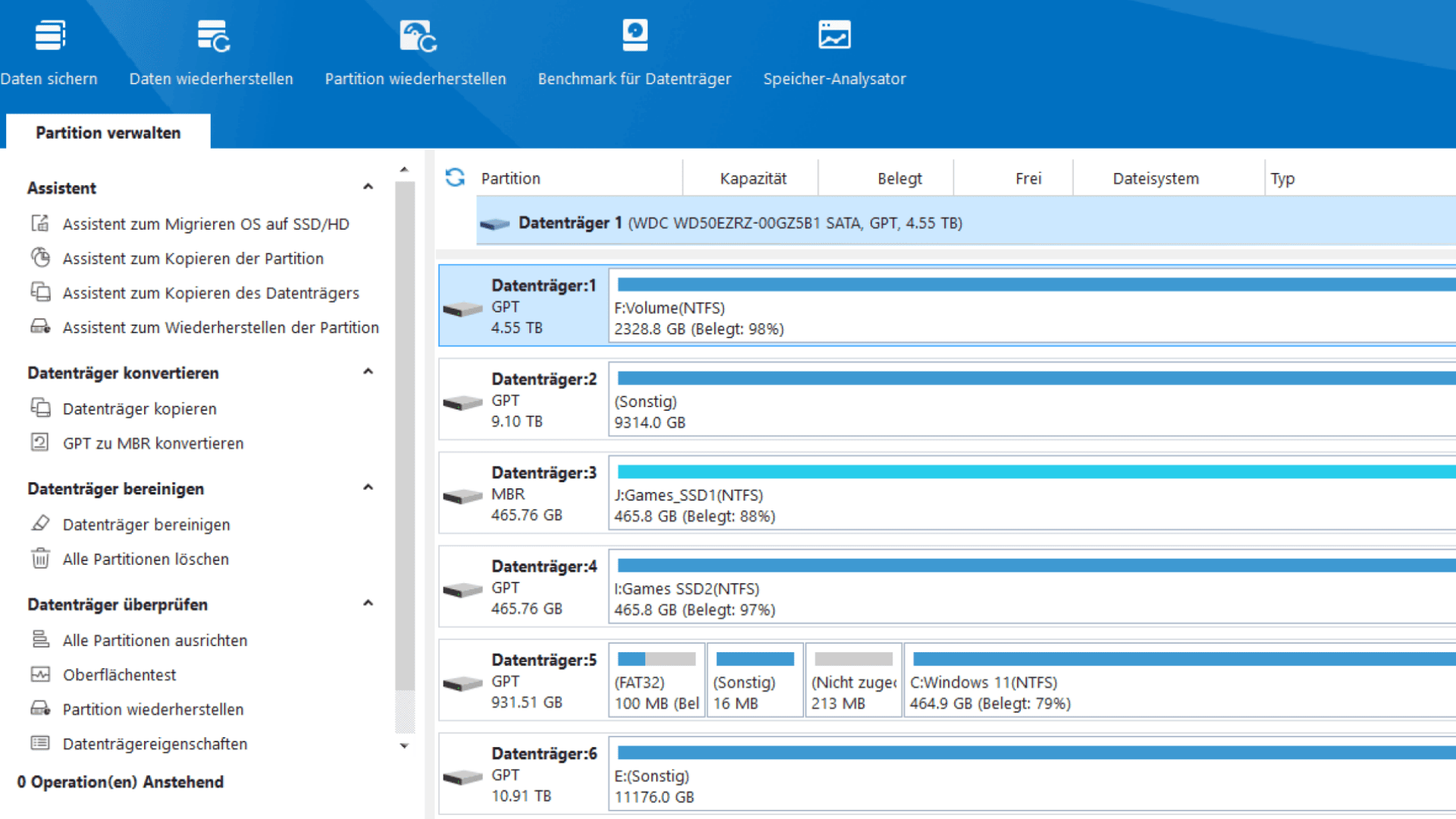
Task: Click the Oberflächentest icon in the sidebar
Action: (40, 674)
